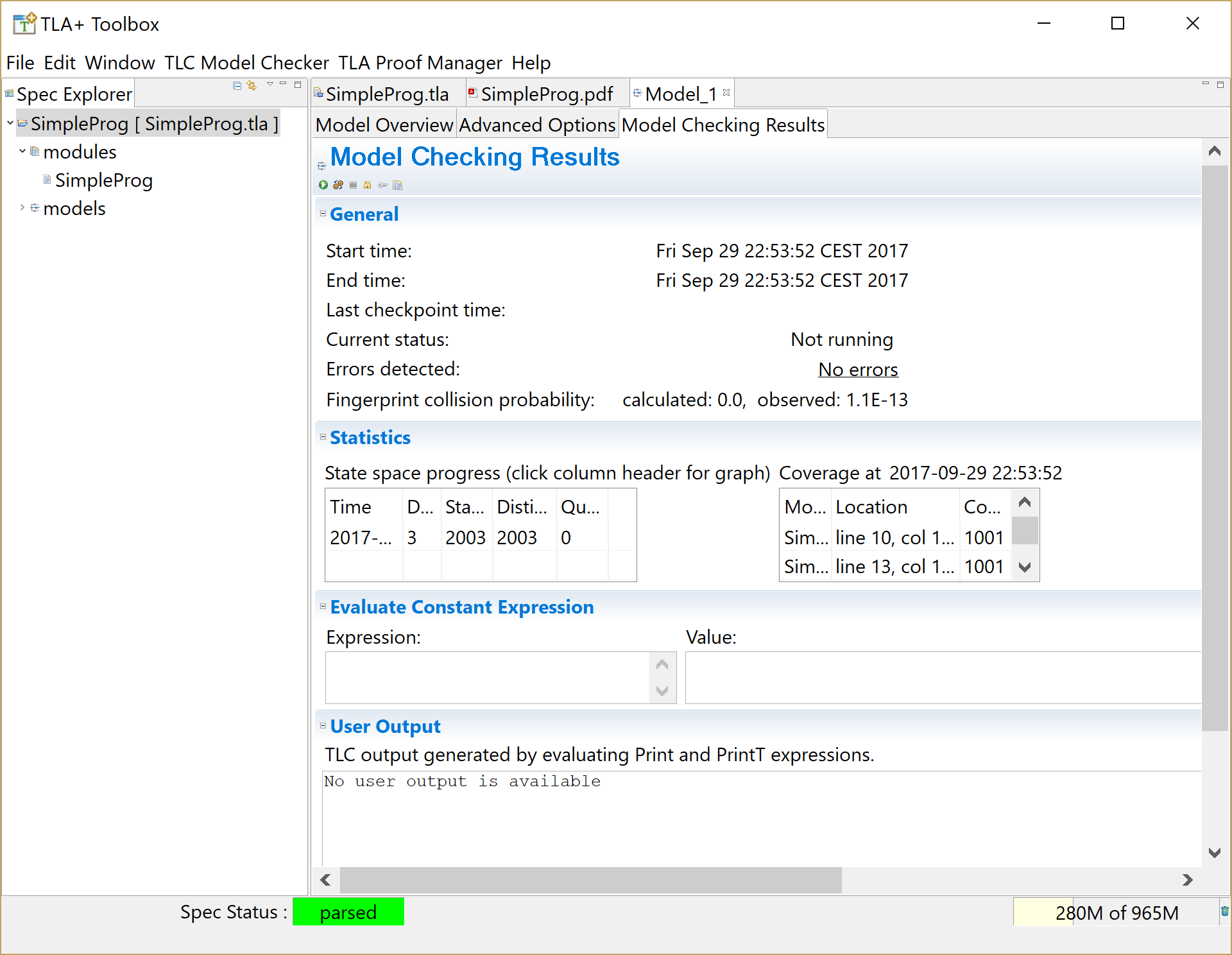
Task: Run TLC on Model_1 using the green play icon
Action: (323, 185)
